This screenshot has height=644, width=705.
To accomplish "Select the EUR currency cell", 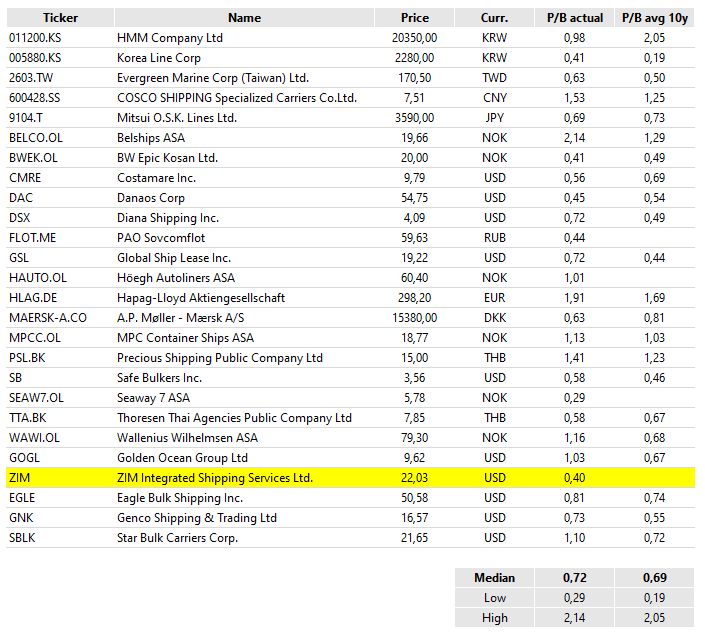I will point(495,298).
